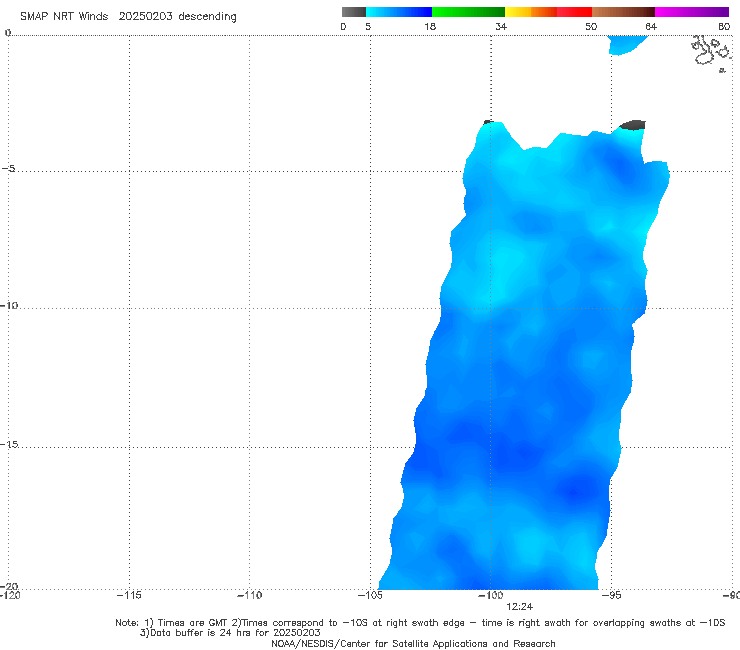Click the small wind swath fragment near the equator
Screen dimensions: 740x650
(627, 45)
